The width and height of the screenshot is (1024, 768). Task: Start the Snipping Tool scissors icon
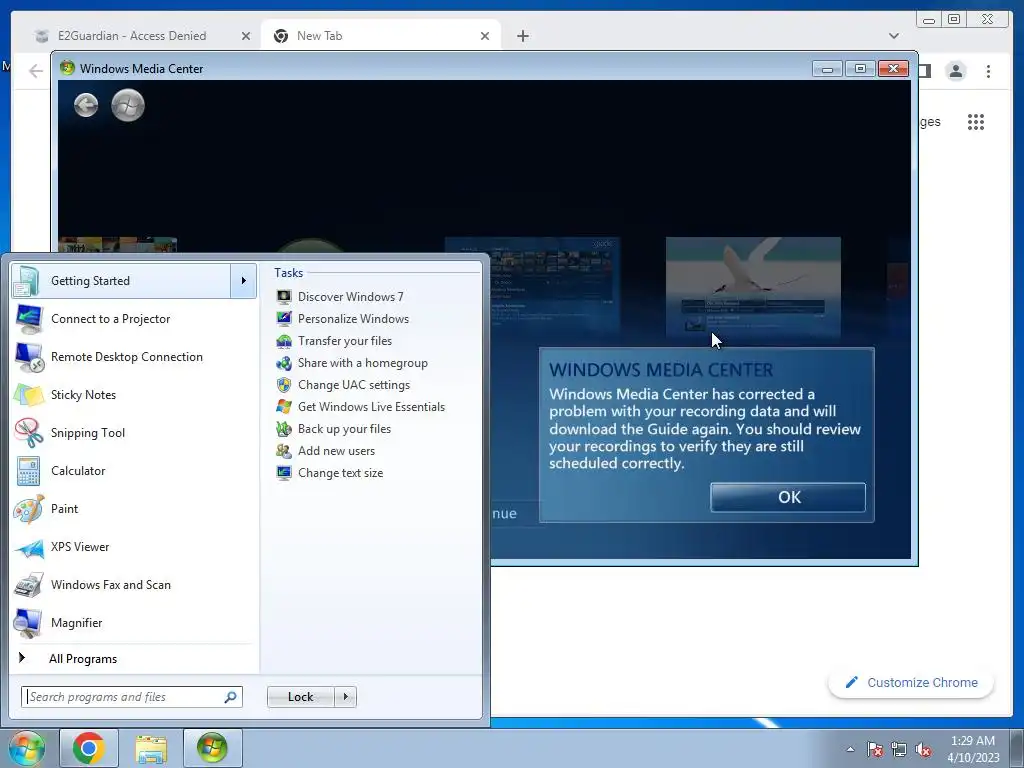pos(29,432)
